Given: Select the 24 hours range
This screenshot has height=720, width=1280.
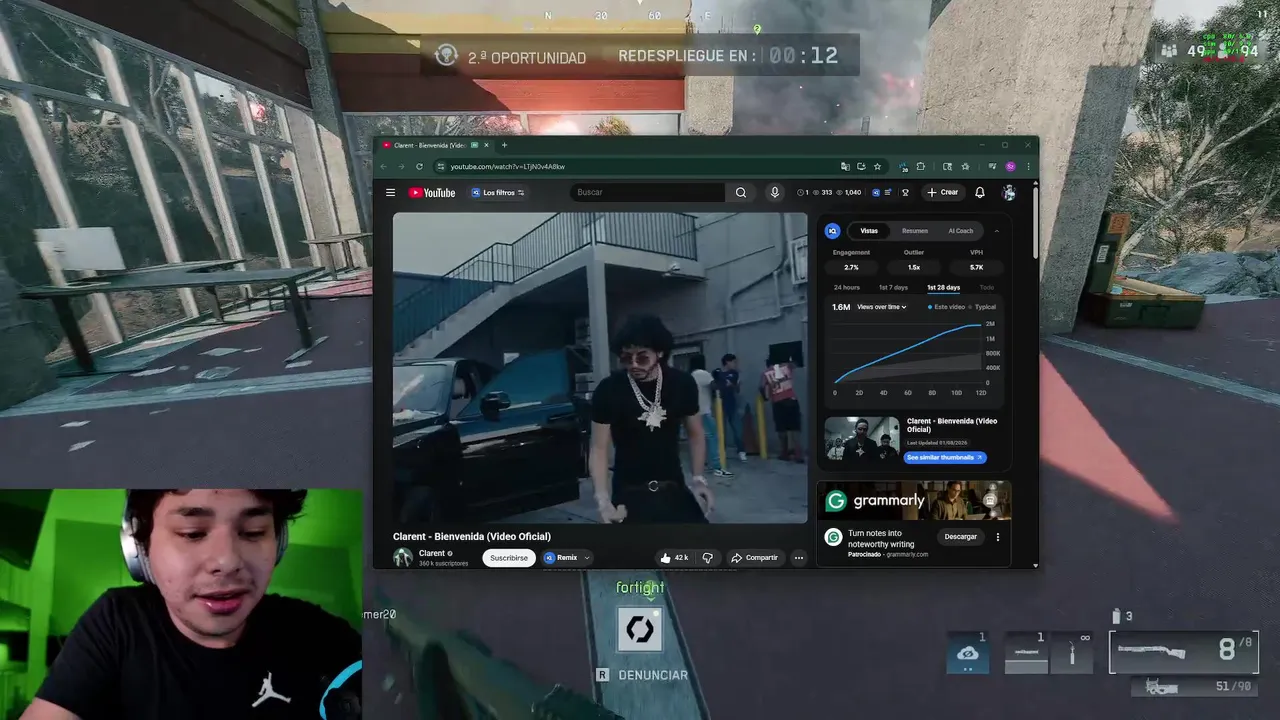Looking at the screenshot, I should click(847, 288).
